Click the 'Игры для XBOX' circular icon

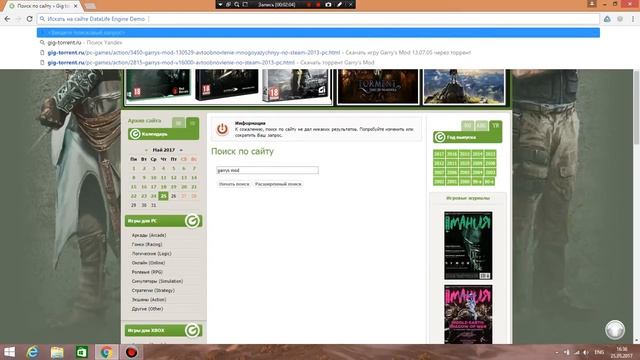click(x=192, y=330)
